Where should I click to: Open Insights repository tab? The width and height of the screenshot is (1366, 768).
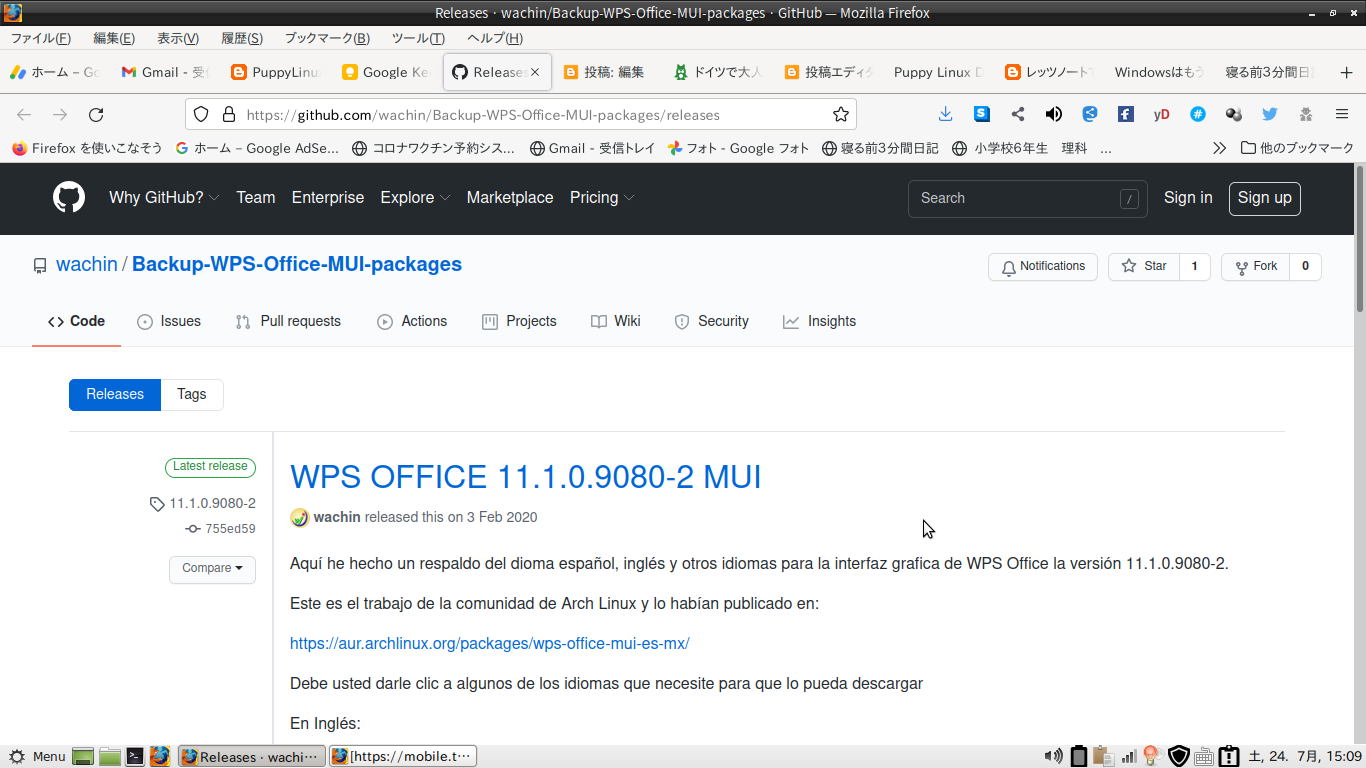[x=819, y=321]
